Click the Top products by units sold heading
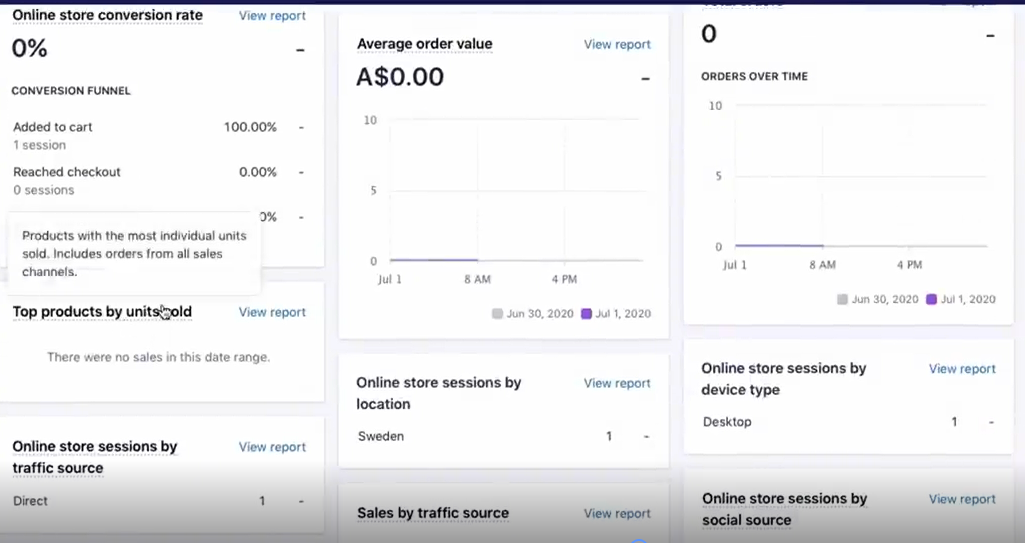Viewport: 1025px width, 543px height. [102, 312]
